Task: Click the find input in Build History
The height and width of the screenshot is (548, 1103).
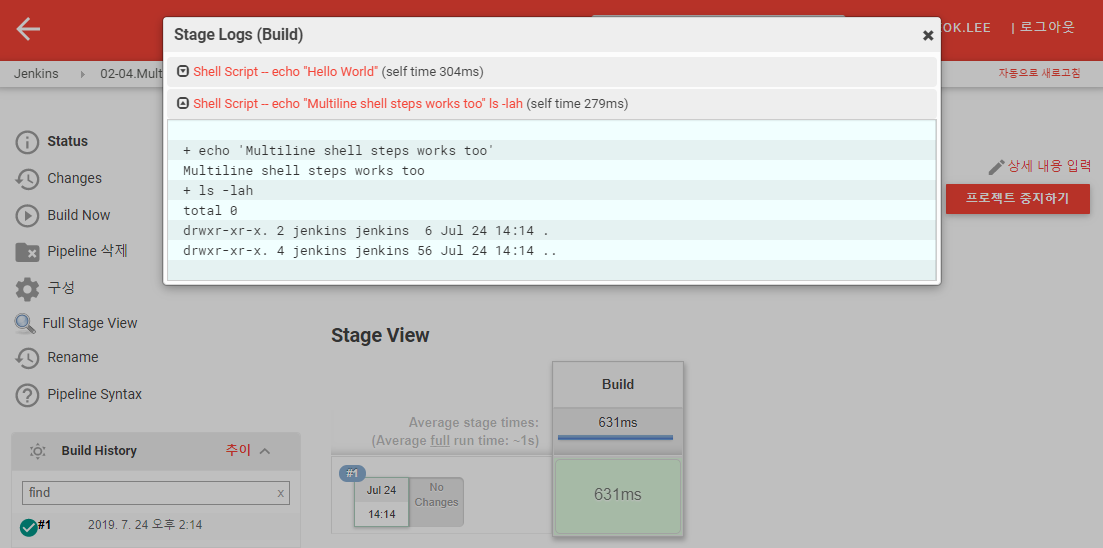Action: point(148,493)
